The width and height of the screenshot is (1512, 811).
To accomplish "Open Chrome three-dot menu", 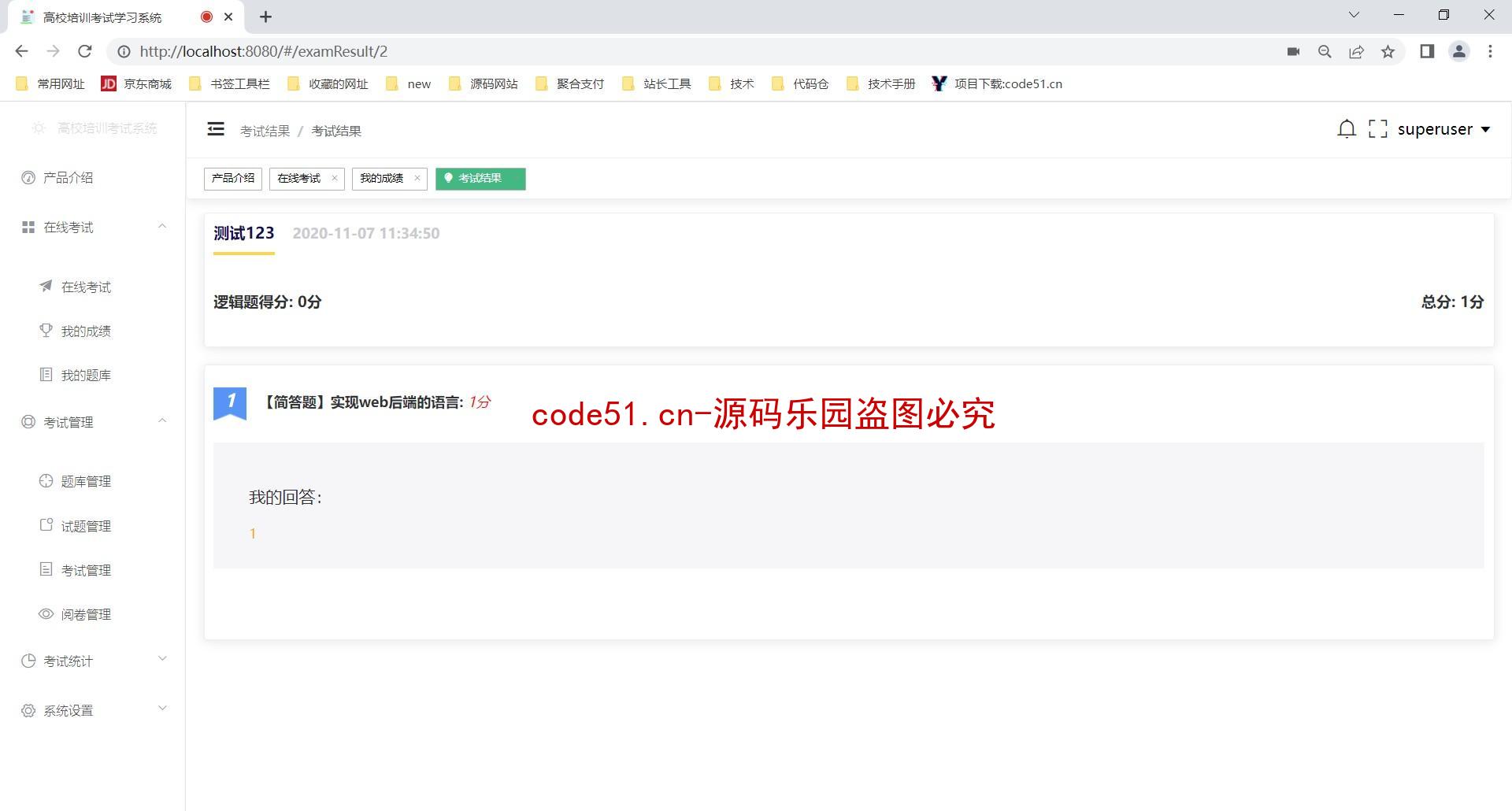I will pyautogui.click(x=1490, y=51).
